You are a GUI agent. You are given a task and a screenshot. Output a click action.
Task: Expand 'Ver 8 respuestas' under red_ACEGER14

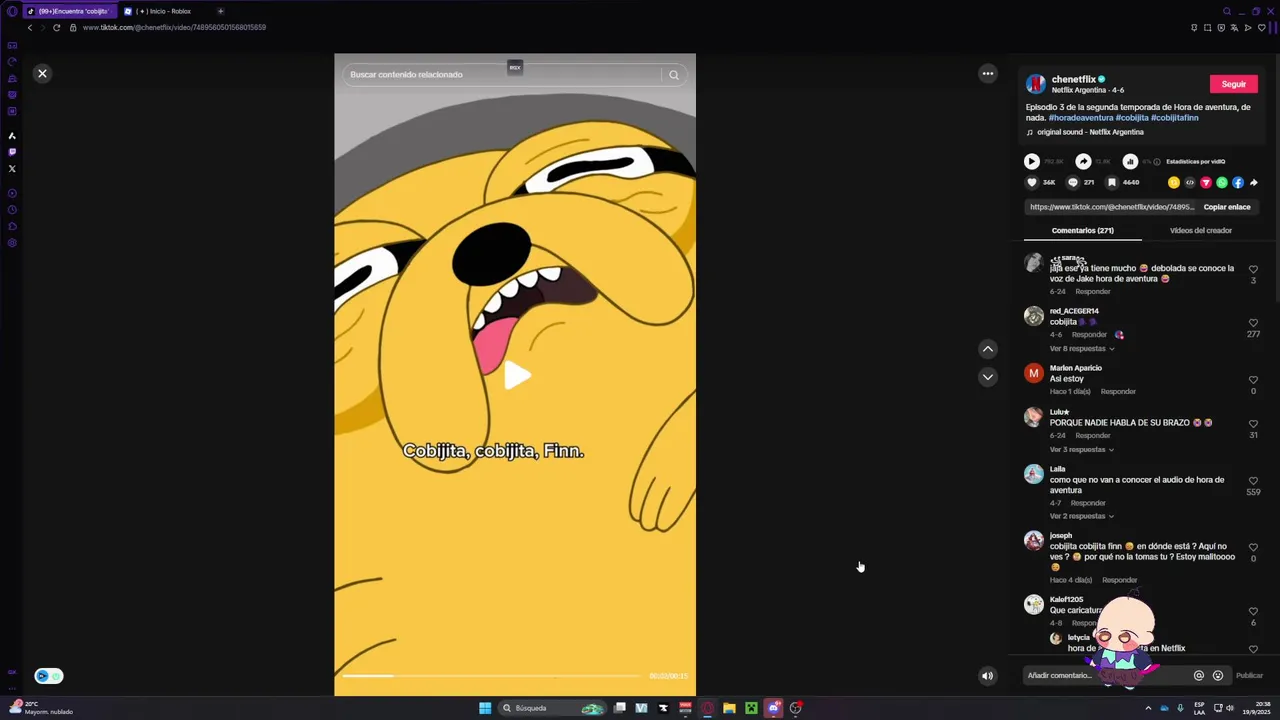click(1082, 349)
